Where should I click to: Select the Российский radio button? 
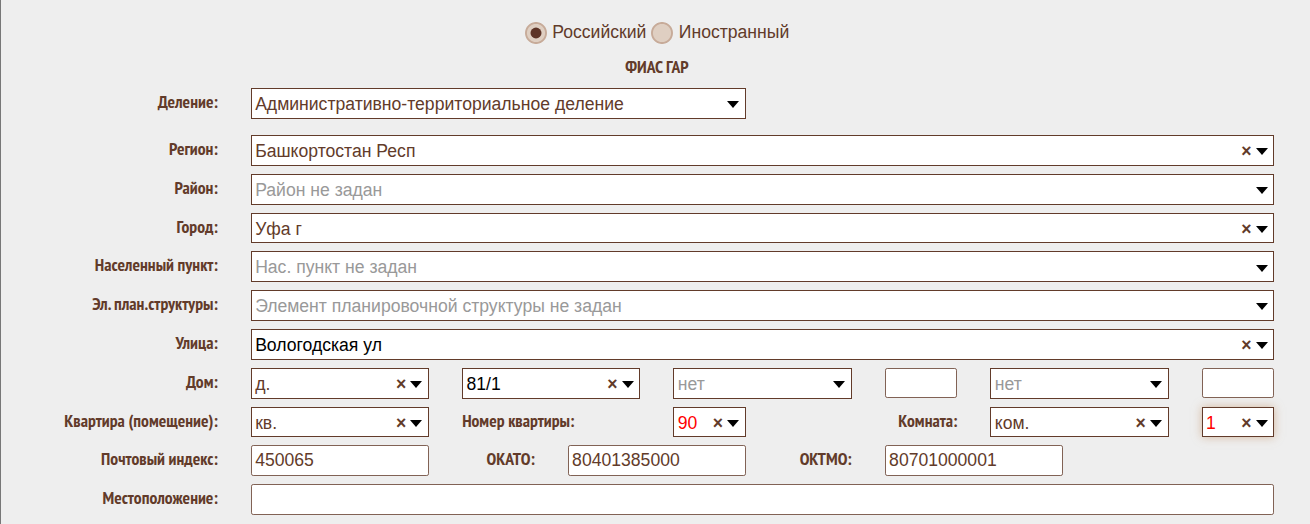[x=536, y=33]
